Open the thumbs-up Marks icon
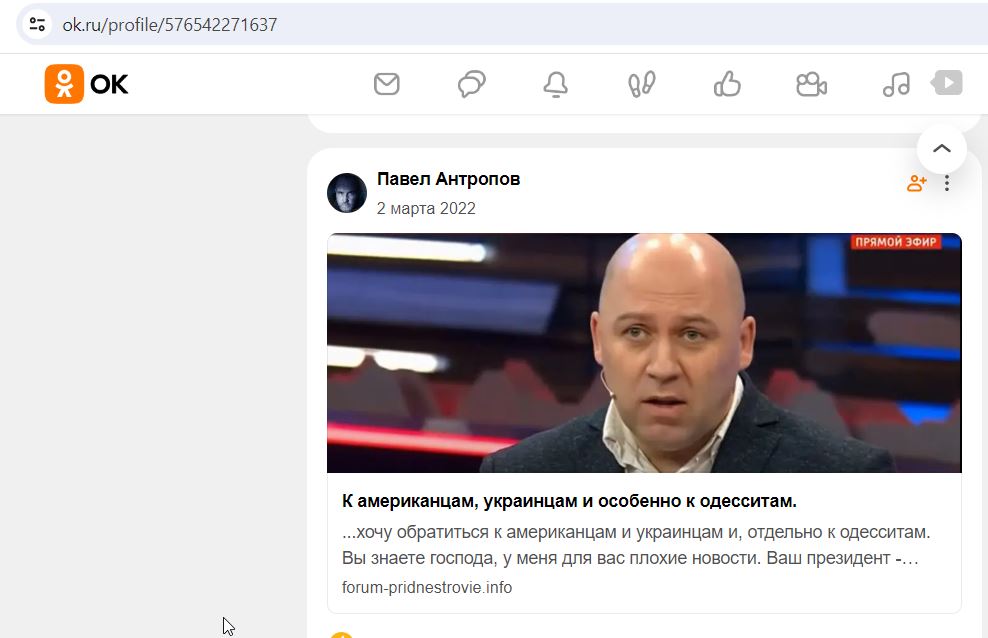Screen dimensions: 988x638 (x=727, y=84)
